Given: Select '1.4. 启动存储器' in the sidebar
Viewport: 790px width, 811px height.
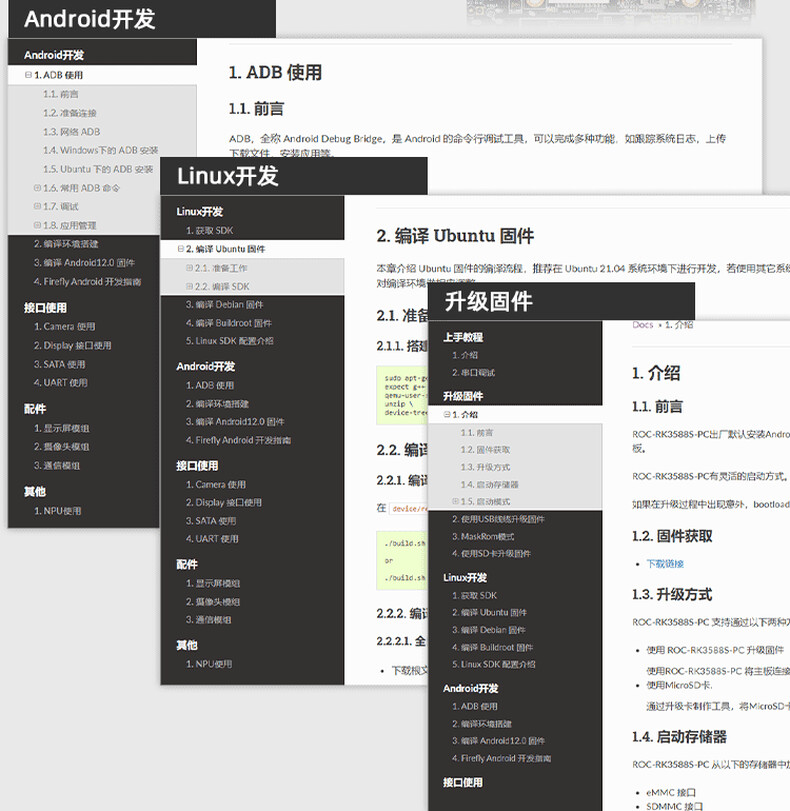Looking at the screenshot, I should (489, 485).
